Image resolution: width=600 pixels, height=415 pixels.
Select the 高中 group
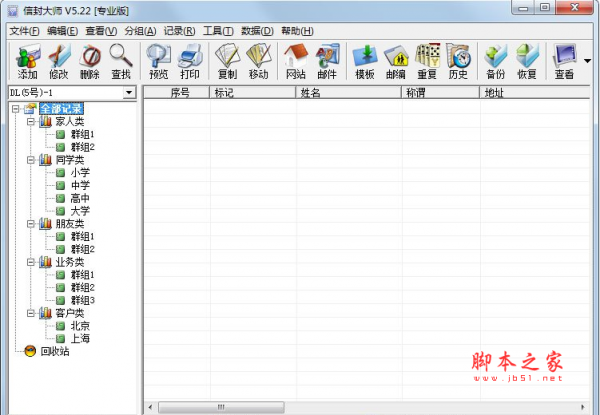click(x=80, y=198)
